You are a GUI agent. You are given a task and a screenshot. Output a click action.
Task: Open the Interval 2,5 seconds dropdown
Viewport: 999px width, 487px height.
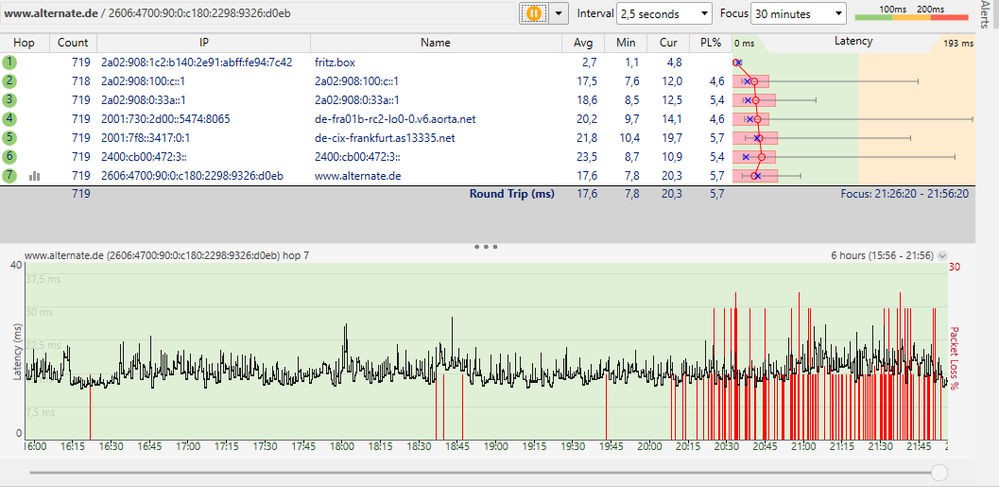click(663, 14)
